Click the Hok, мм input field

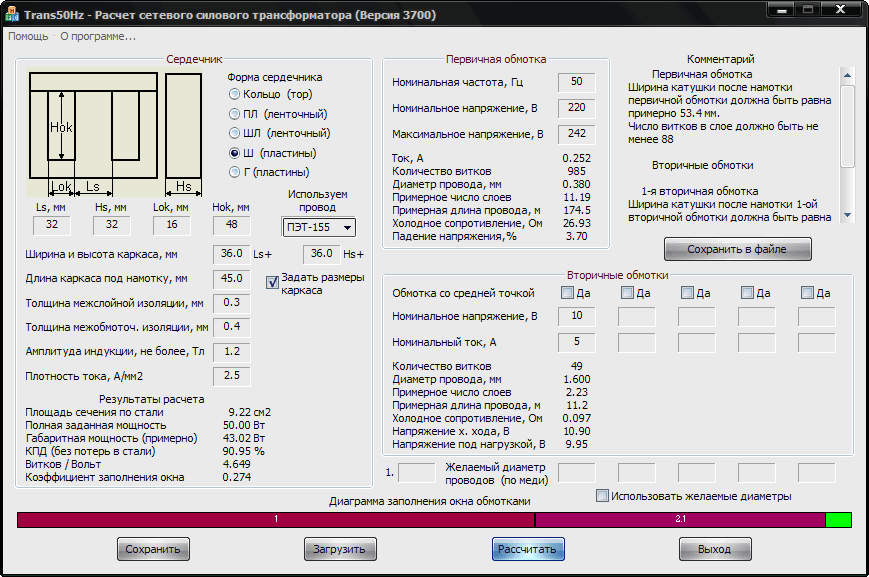pyautogui.click(x=232, y=225)
